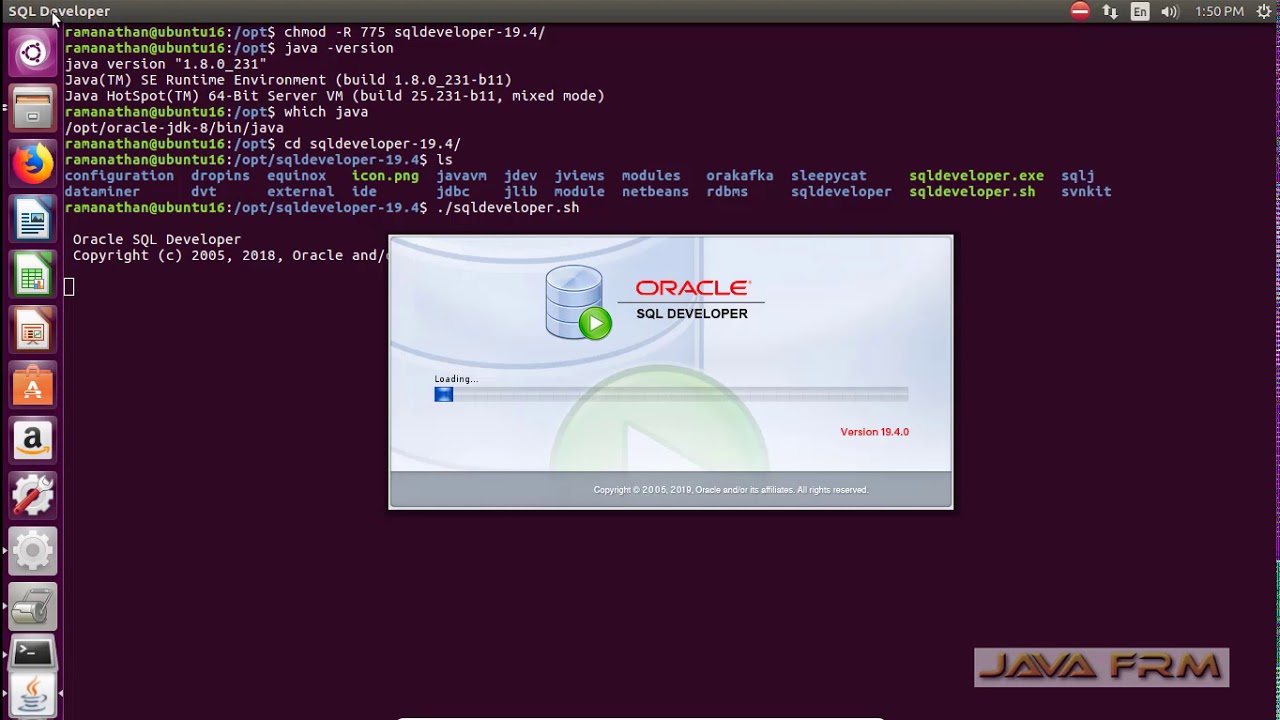The image size is (1280, 720).
Task: Click the Java SQL Developer launcher icon
Action: click(x=32, y=695)
